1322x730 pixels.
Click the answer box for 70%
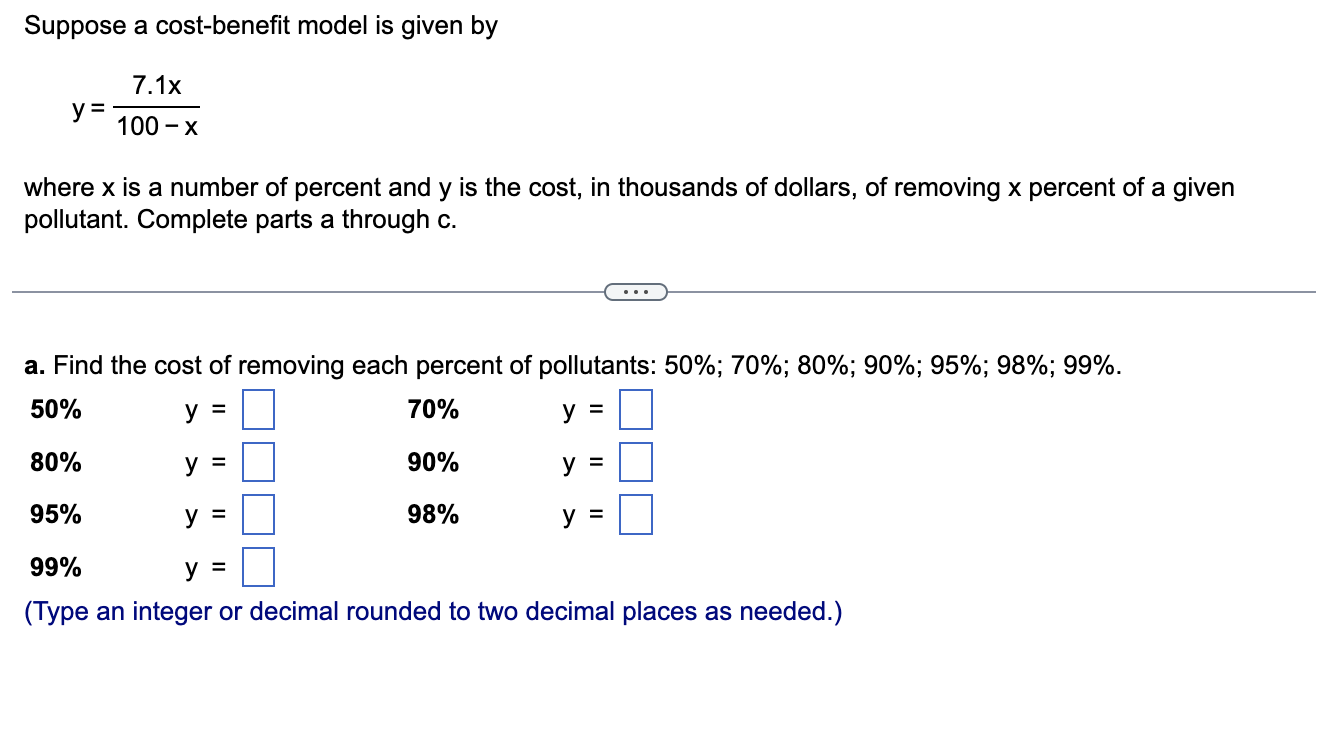point(635,409)
